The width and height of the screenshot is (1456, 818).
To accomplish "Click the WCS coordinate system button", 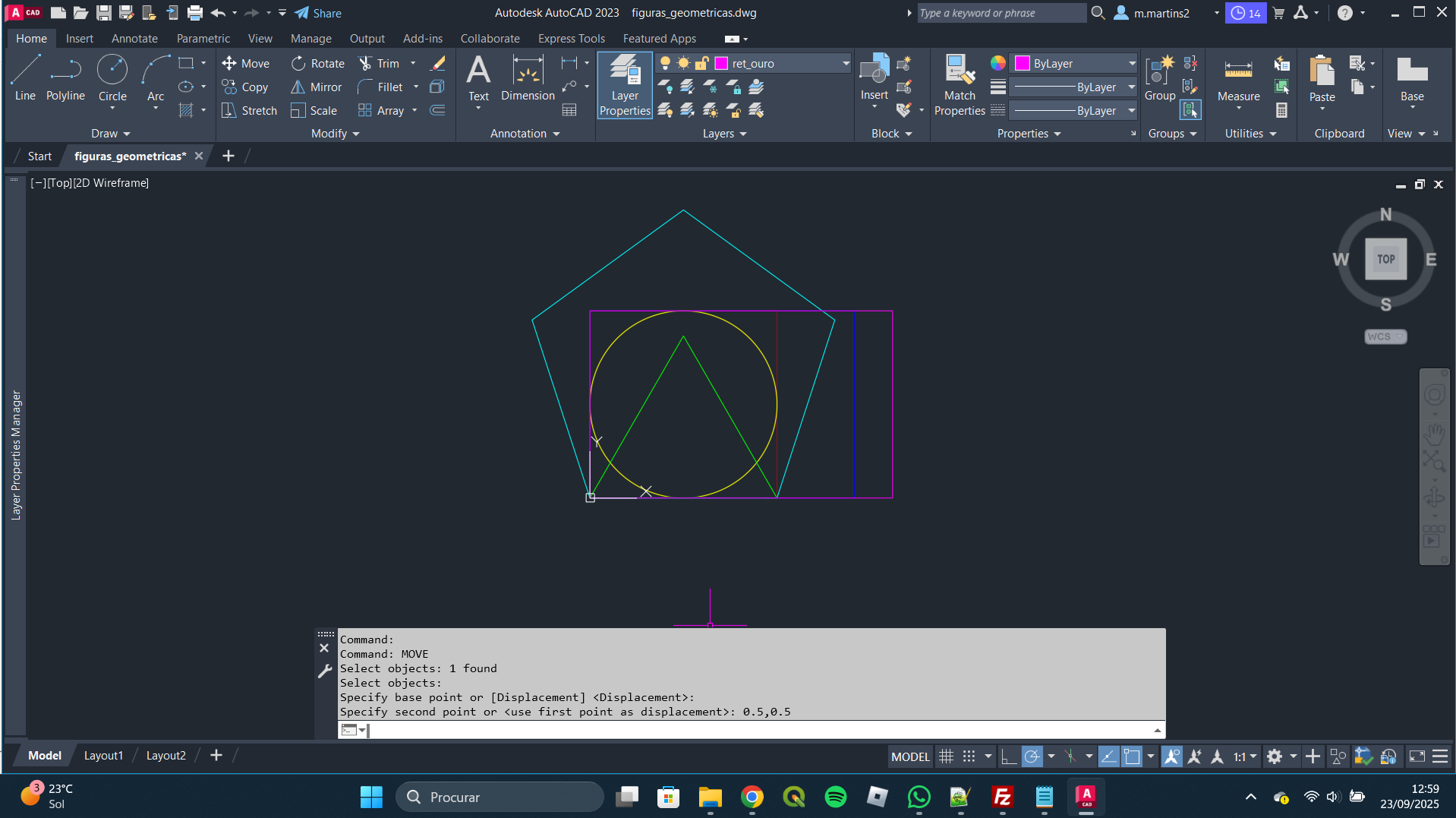I will (1385, 336).
